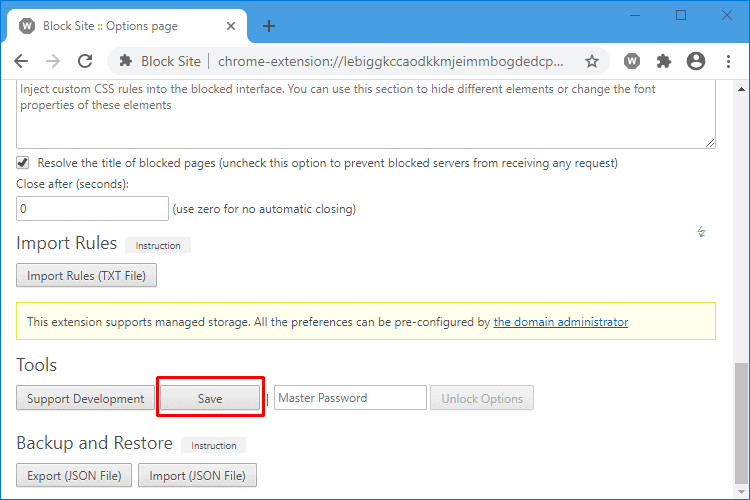
Task: Open the Chrome profile avatar
Action: pyautogui.click(x=695, y=61)
